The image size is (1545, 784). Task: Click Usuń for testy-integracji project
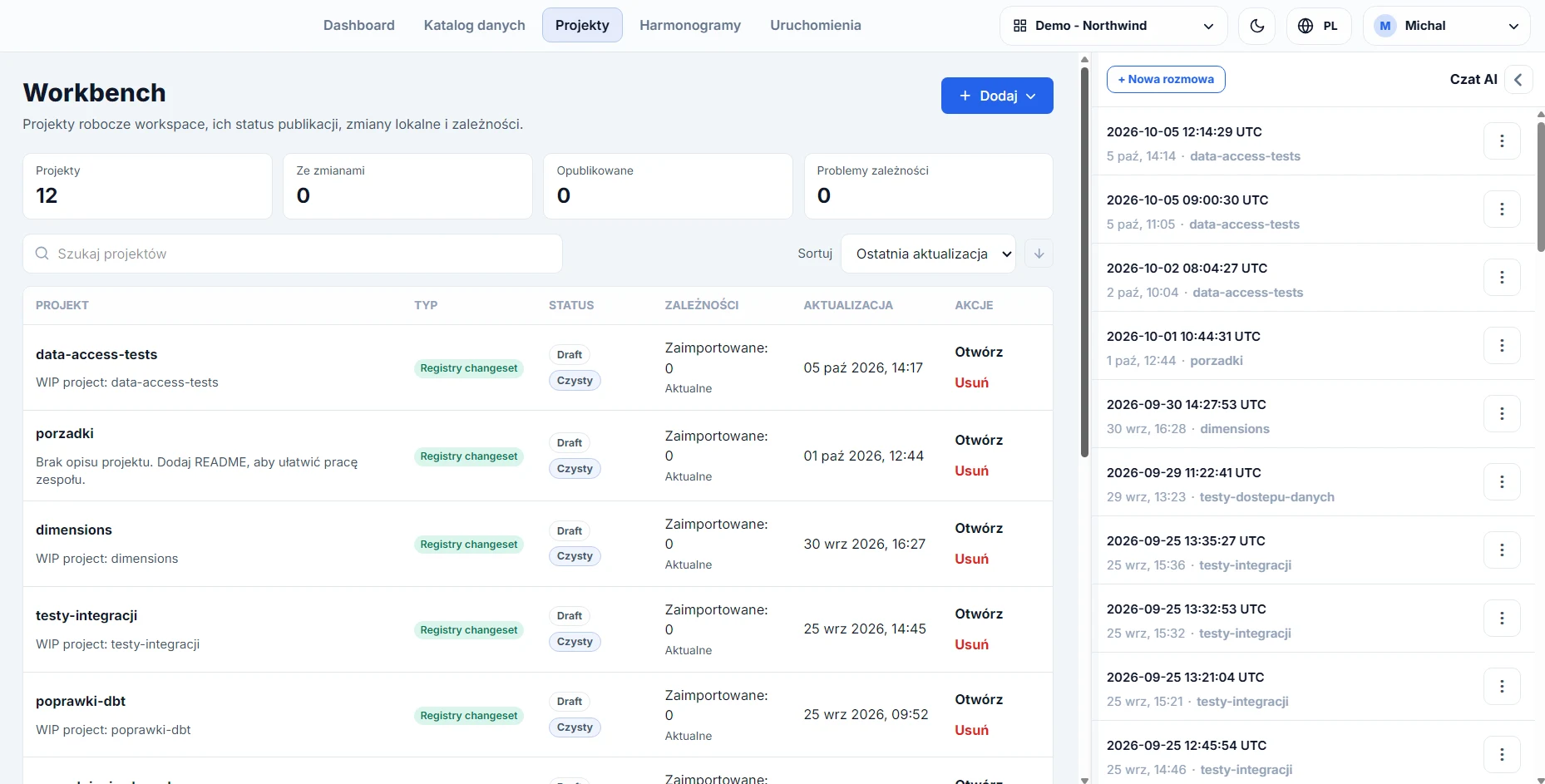(x=971, y=645)
